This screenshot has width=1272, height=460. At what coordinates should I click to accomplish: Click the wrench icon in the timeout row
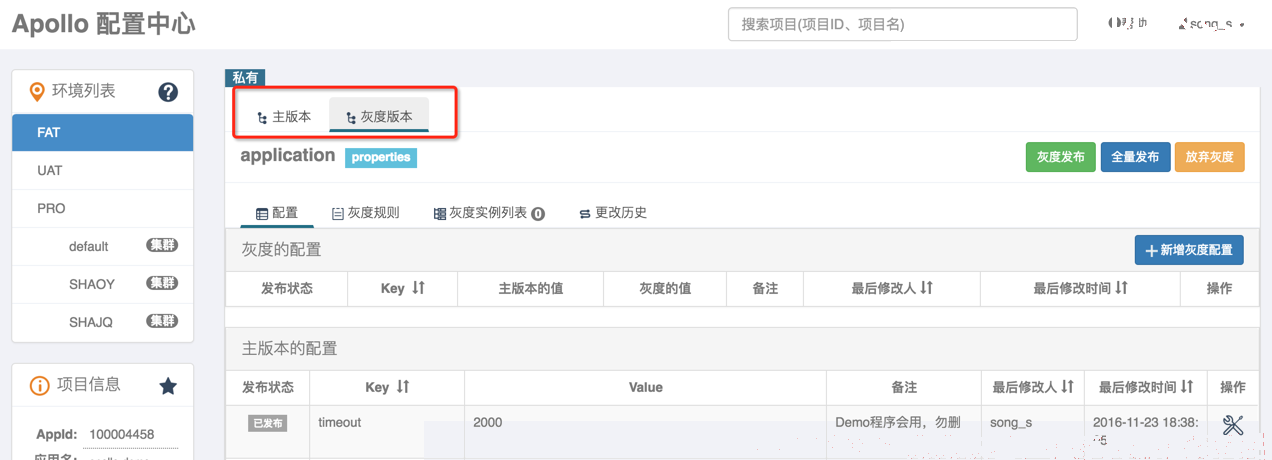[1233, 425]
